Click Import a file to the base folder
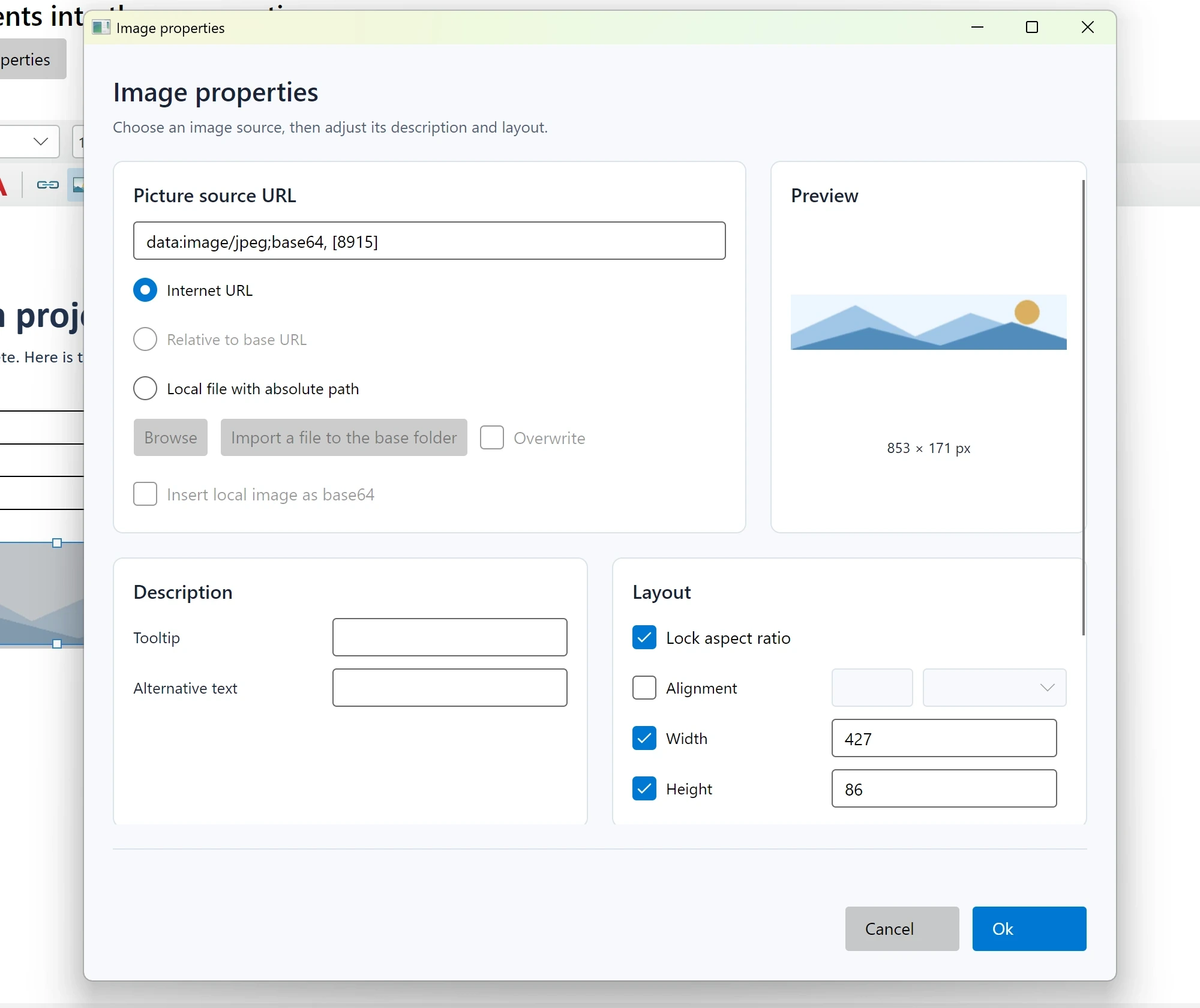The height and width of the screenshot is (1008, 1200). point(344,437)
